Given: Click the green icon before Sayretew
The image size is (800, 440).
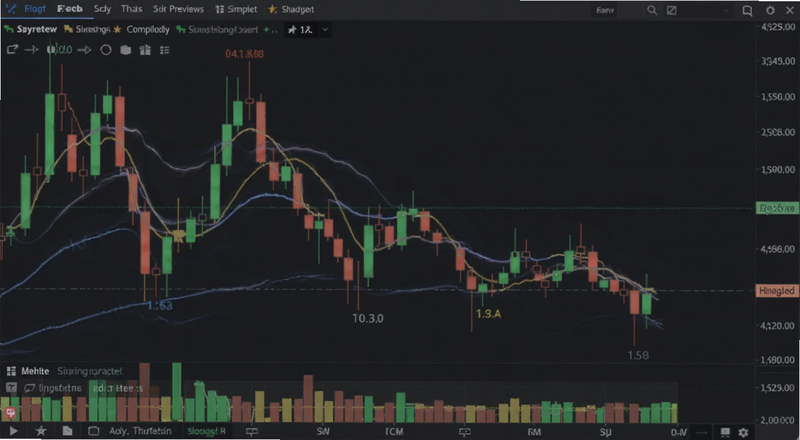Looking at the screenshot, I should (9, 30).
